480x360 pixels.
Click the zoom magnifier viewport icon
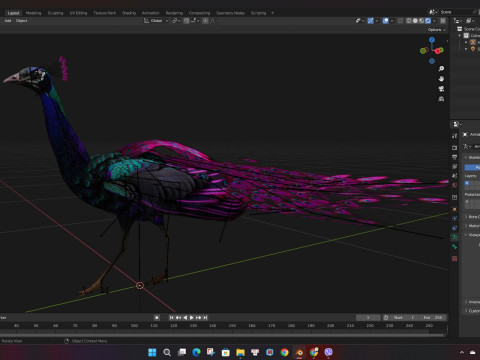pos(441,69)
